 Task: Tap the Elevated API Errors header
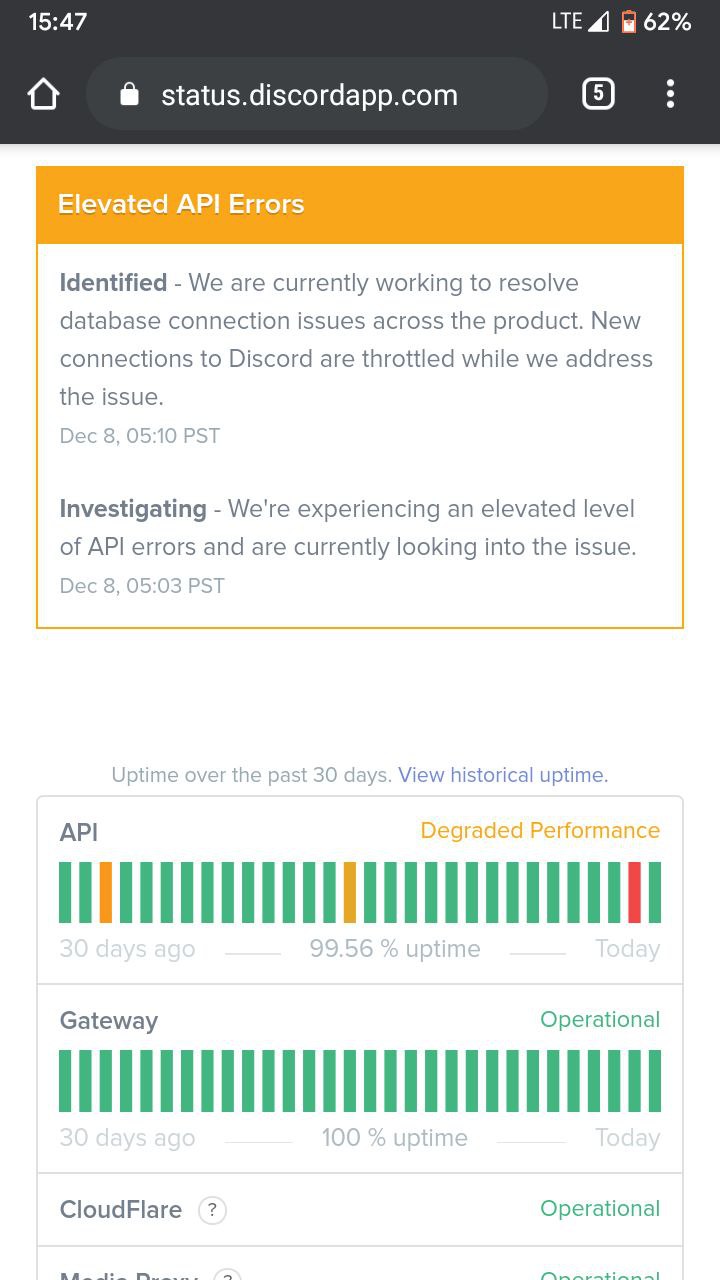[360, 205]
